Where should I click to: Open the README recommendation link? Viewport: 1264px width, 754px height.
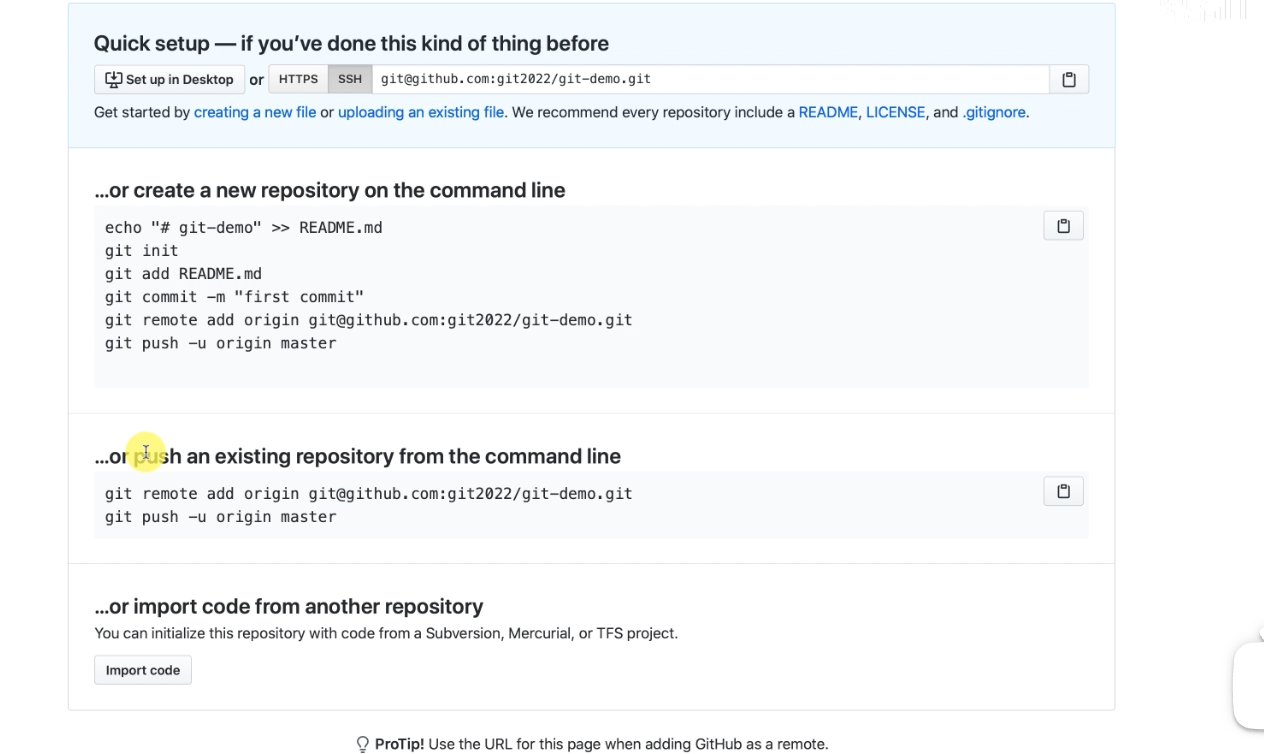coord(828,113)
